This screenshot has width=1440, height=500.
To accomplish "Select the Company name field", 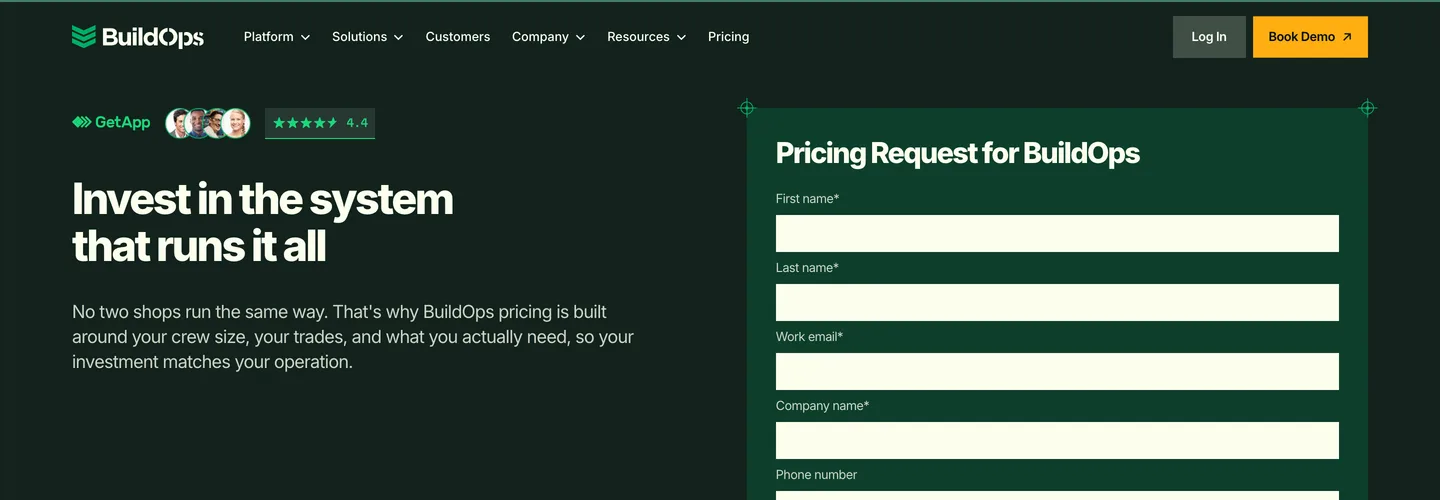I will 1057,440.
